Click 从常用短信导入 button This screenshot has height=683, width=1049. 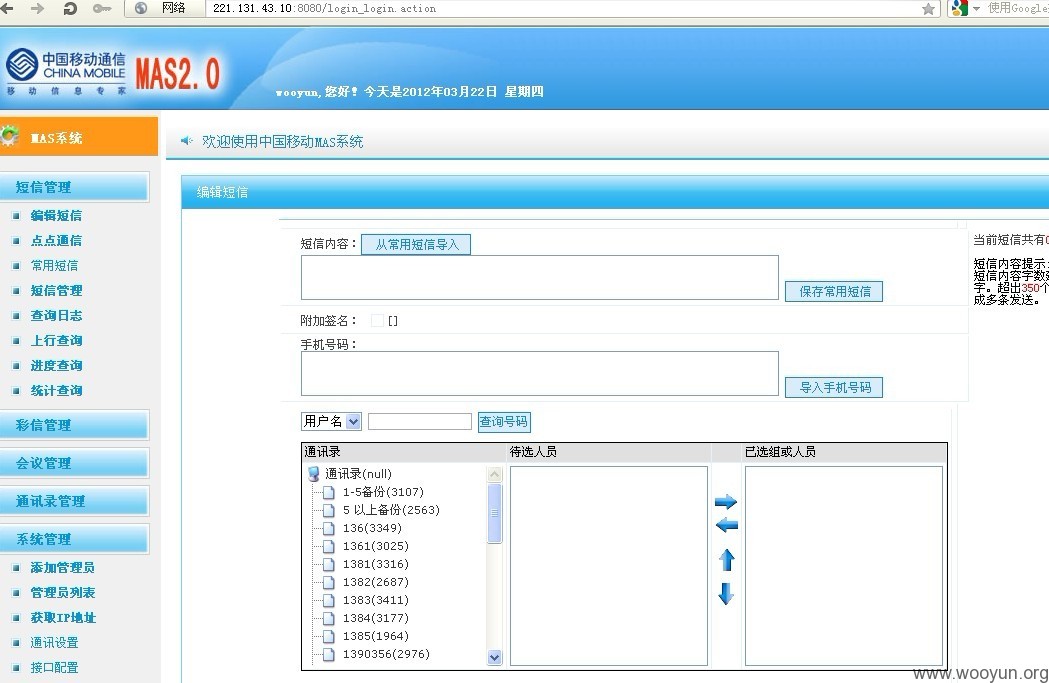416,244
